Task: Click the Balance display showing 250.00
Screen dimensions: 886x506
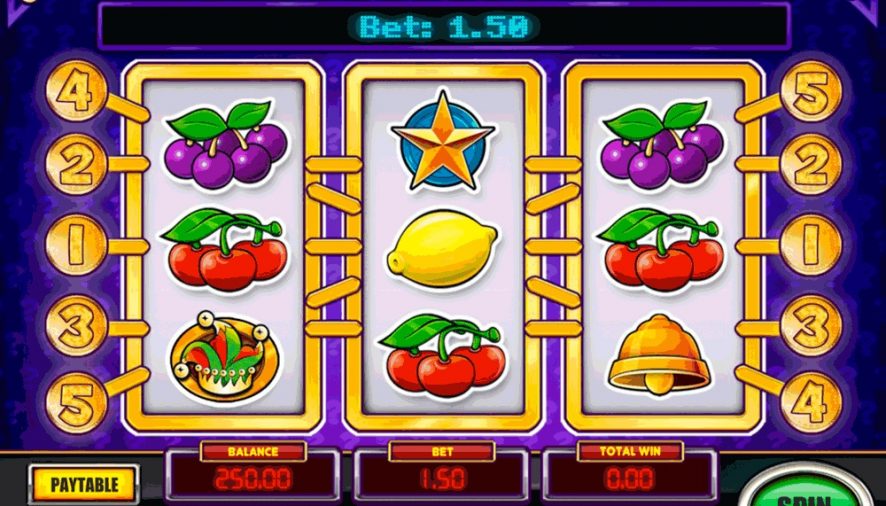Action: 253,478
